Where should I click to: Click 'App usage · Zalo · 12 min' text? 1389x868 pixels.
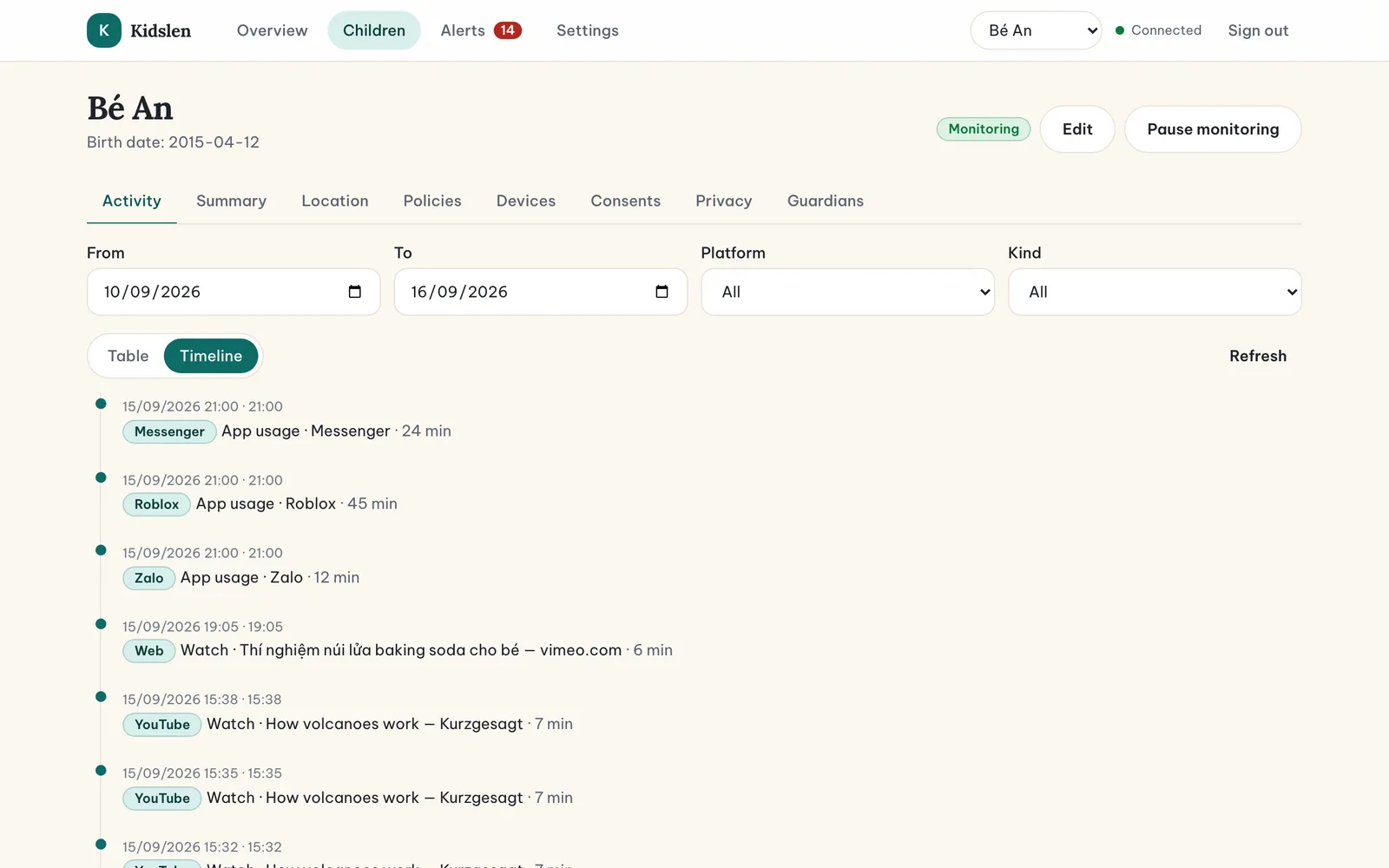(270, 578)
